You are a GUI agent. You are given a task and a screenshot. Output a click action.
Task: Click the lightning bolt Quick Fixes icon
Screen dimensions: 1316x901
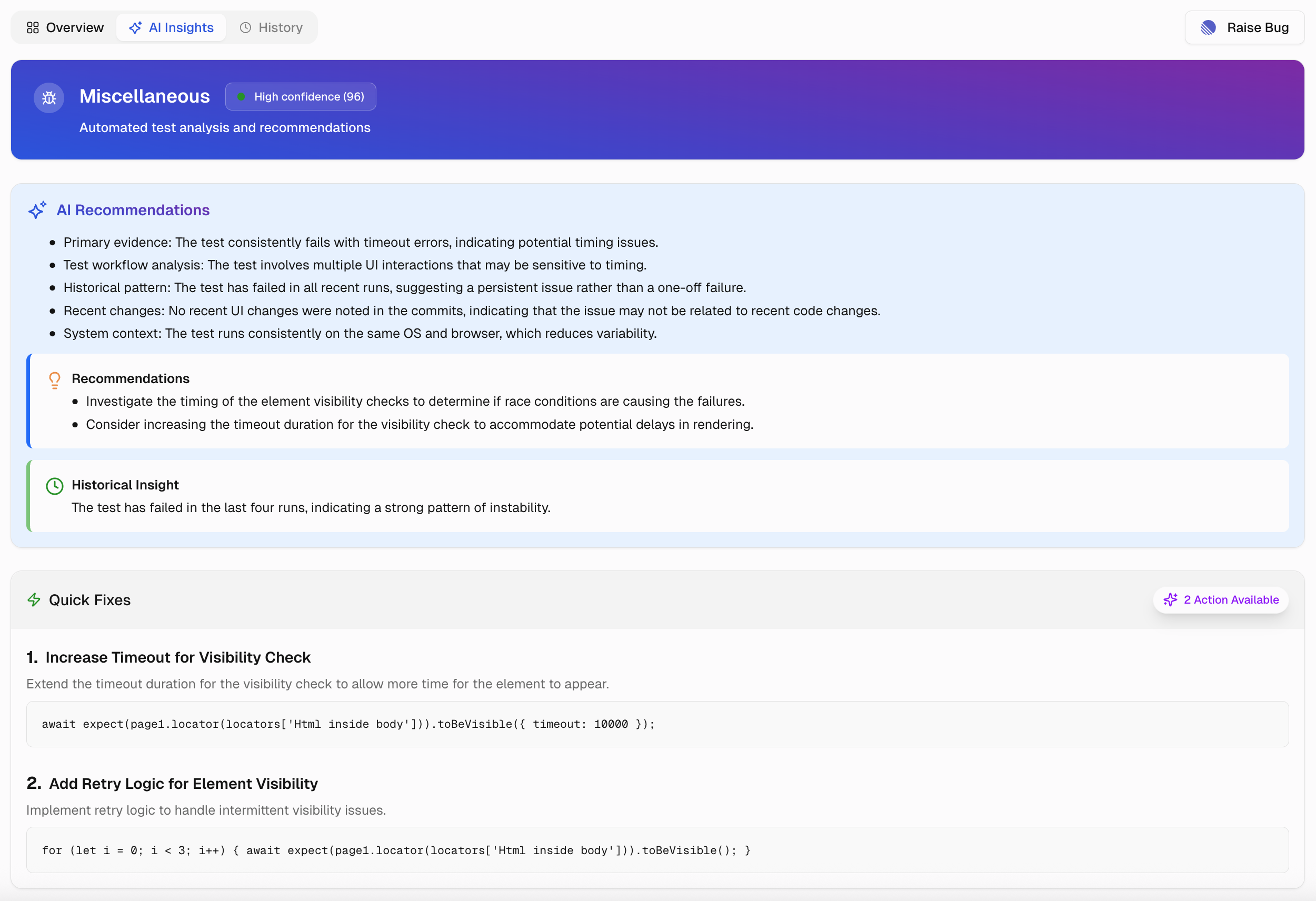click(x=34, y=600)
